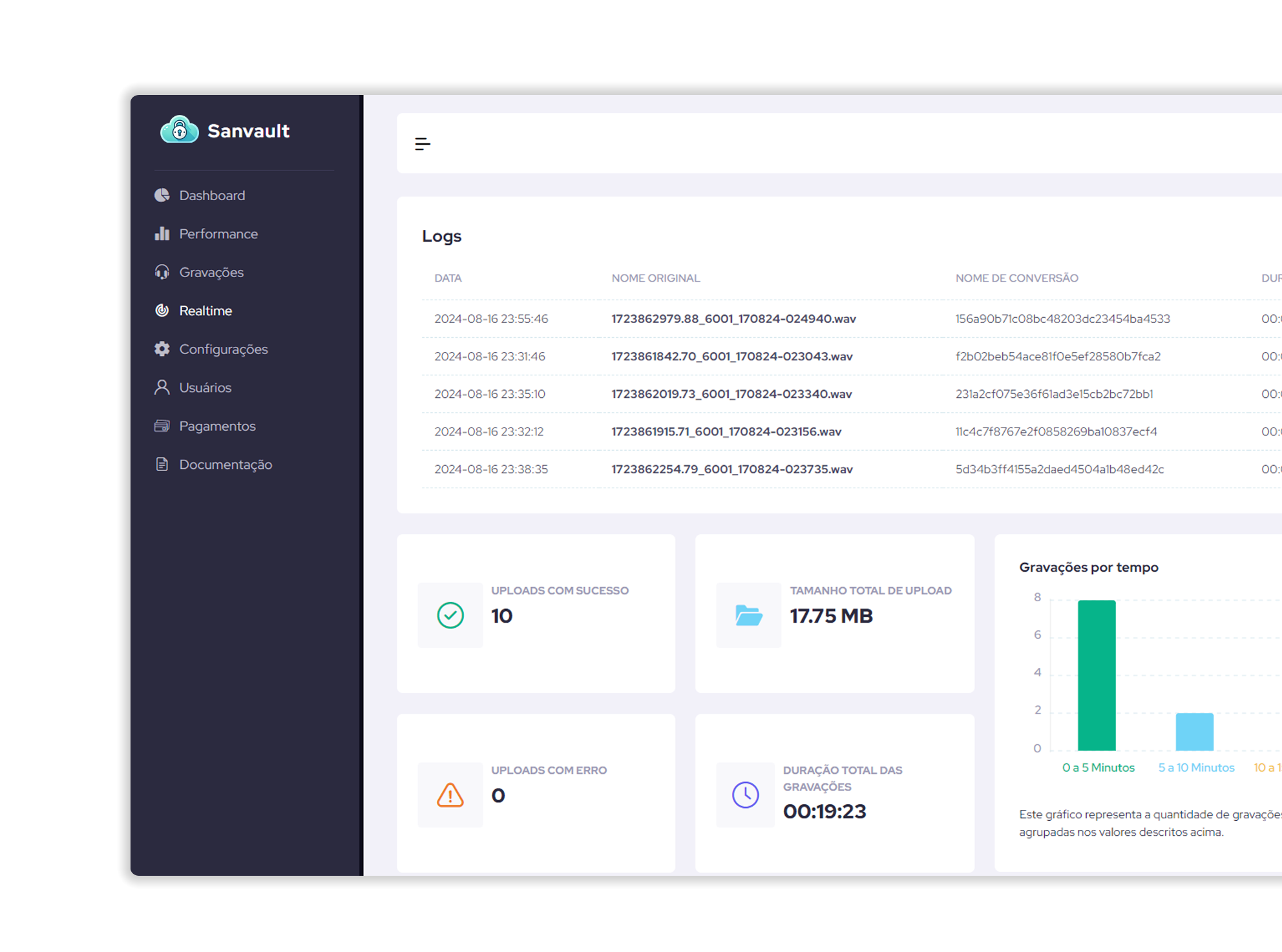Click the Performance bar chart icon
Viewport: 1282px width, 952px height.
point(162,233)
